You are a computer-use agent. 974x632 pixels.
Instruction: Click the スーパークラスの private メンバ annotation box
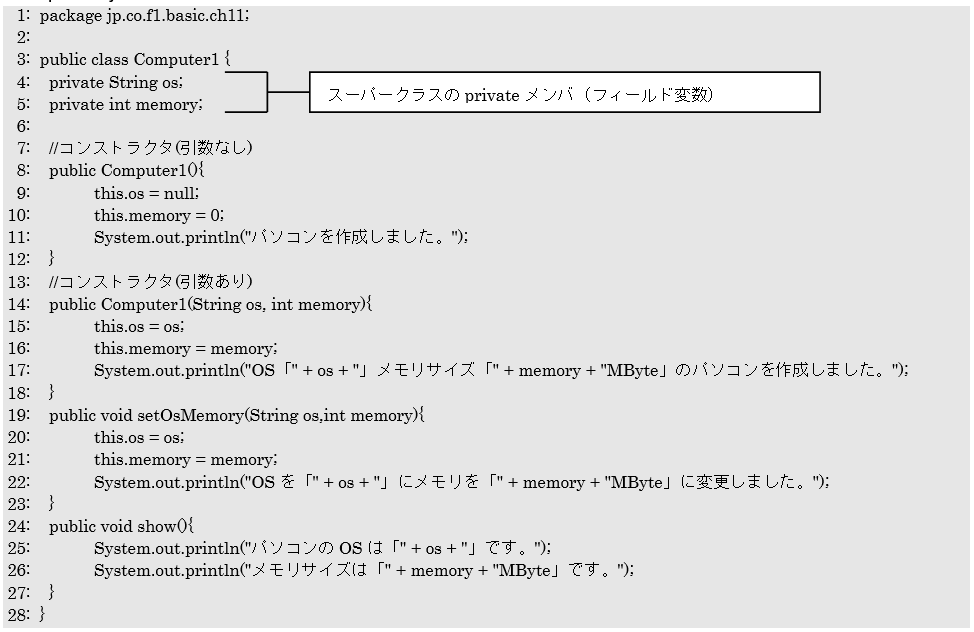564,94
